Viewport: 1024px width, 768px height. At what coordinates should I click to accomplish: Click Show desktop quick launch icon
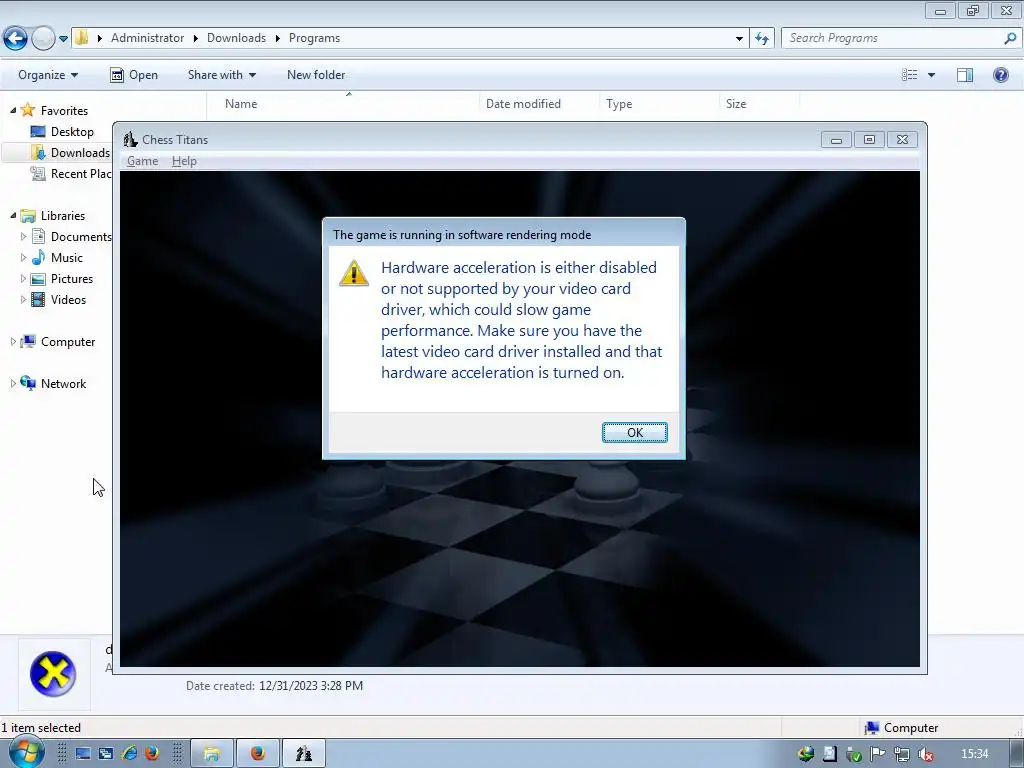83,754
